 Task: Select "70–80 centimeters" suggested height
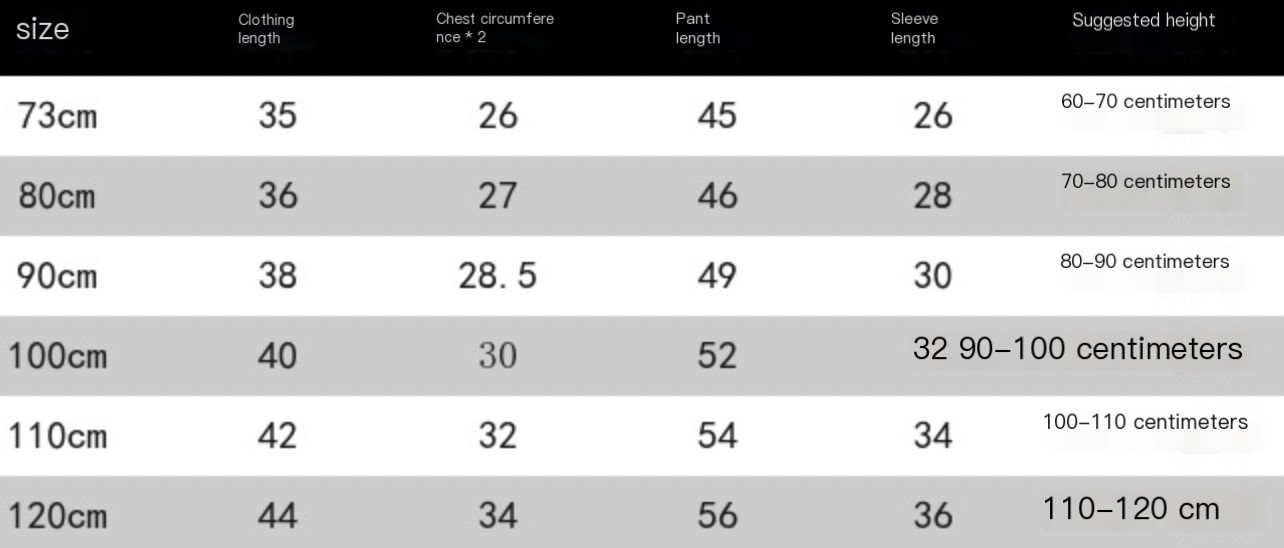pos(1145,181)
